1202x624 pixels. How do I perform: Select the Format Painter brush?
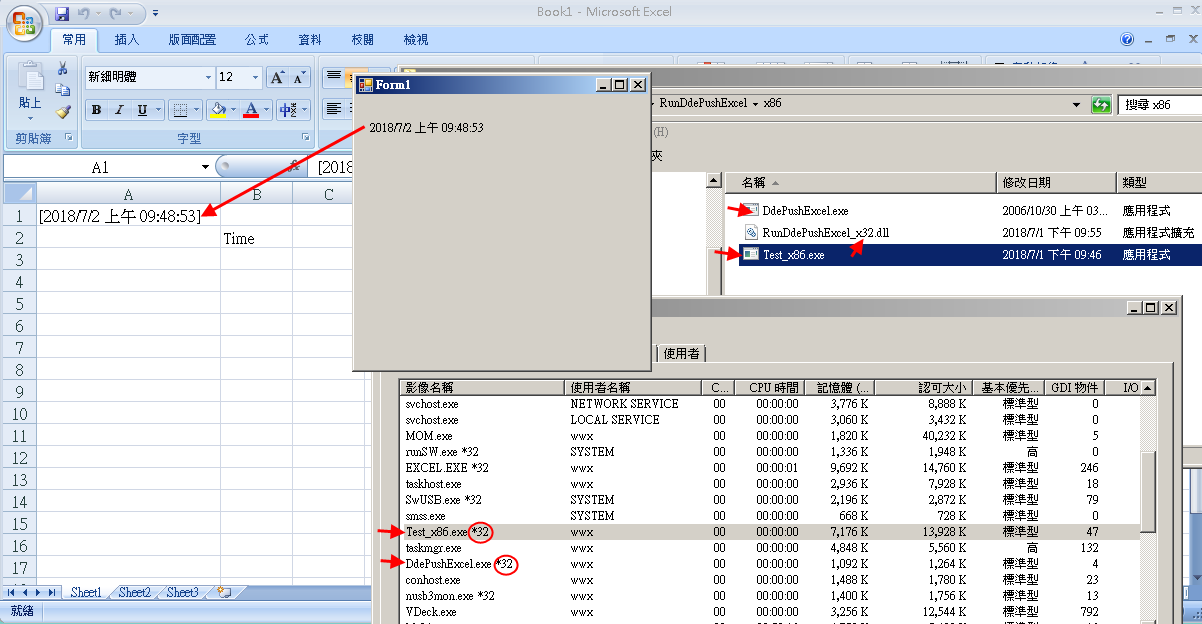62,112
